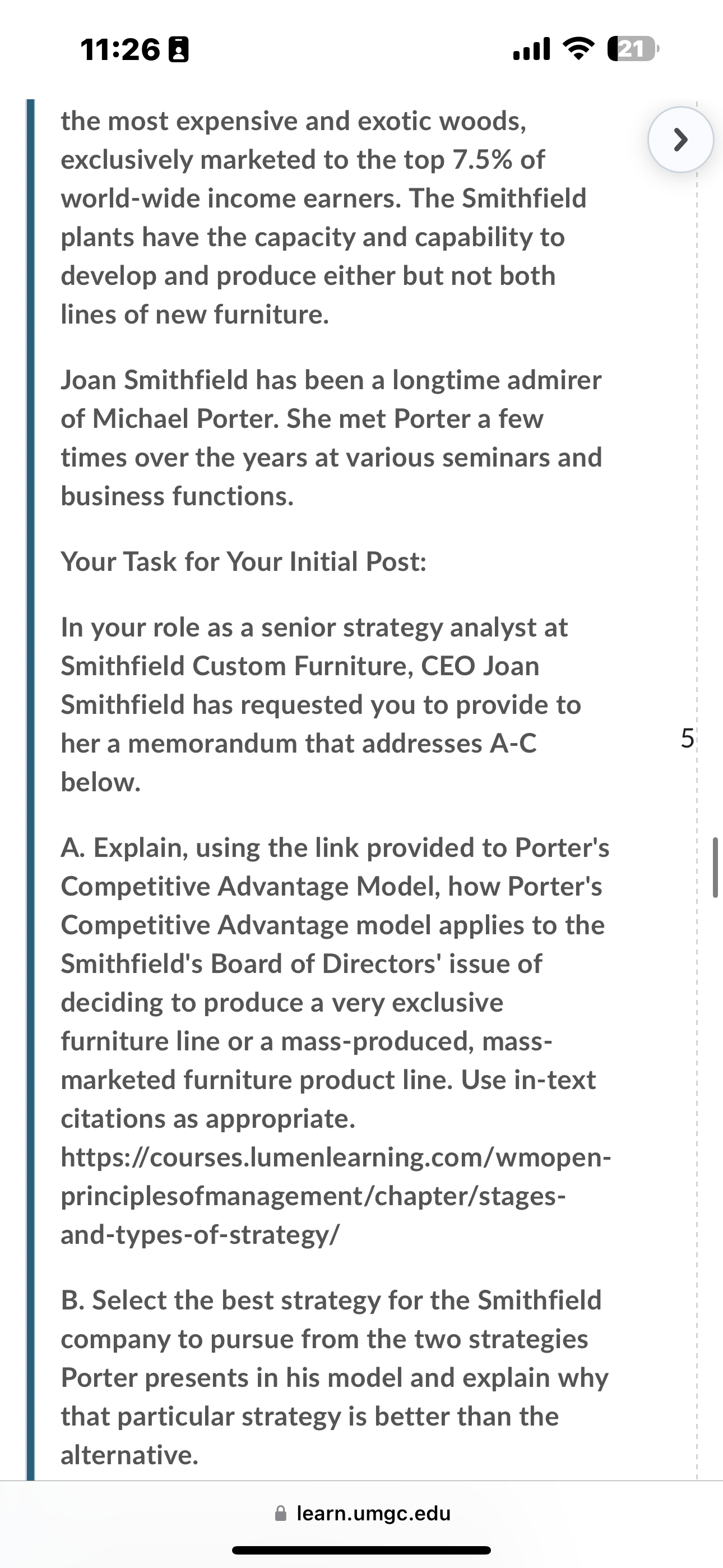The image size is (723, 1568).
Task: Tap the battery indicator showing 21
Action: click(x=633, y=49)
